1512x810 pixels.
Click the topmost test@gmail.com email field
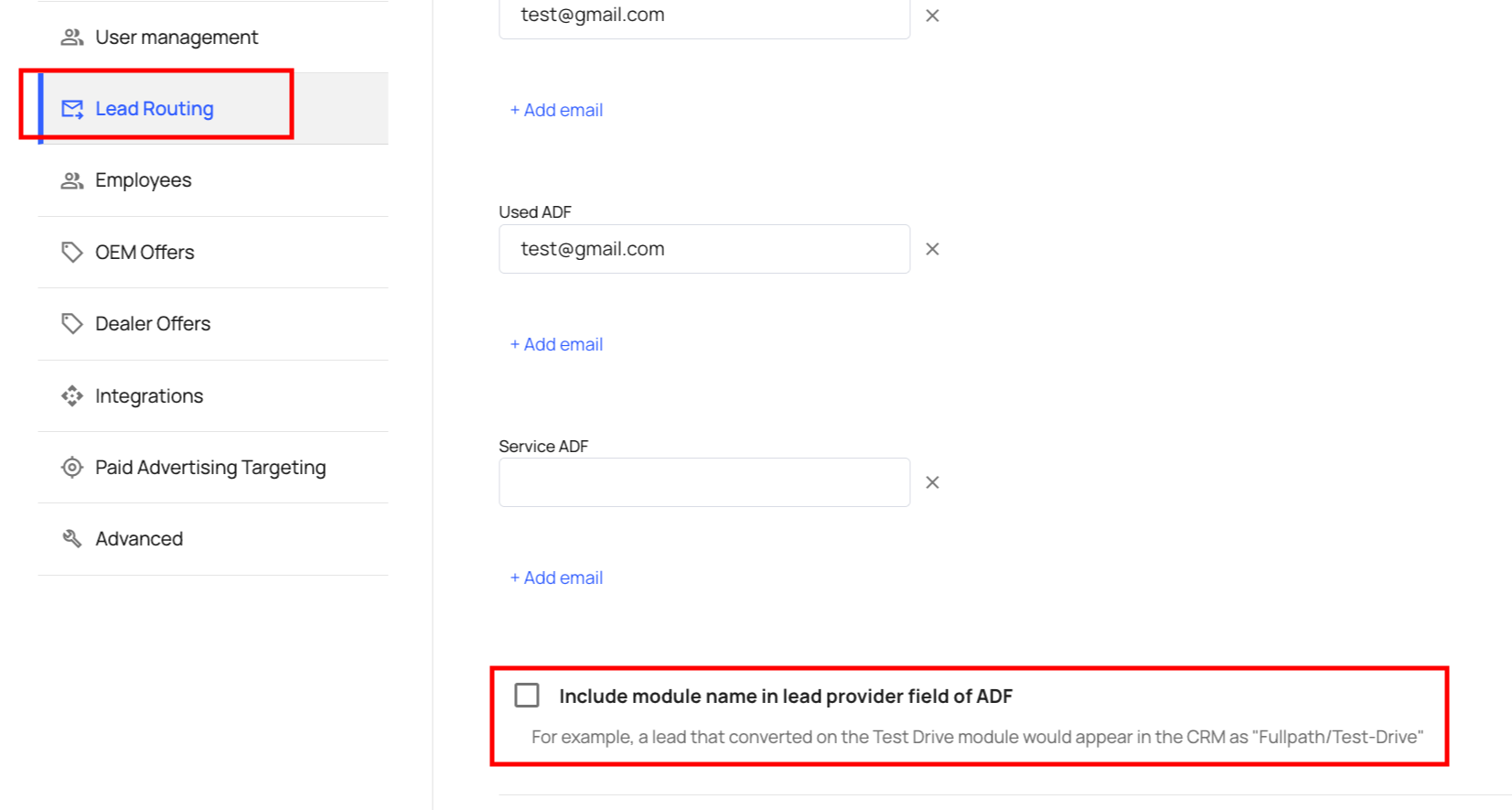(x=703, y=16)
